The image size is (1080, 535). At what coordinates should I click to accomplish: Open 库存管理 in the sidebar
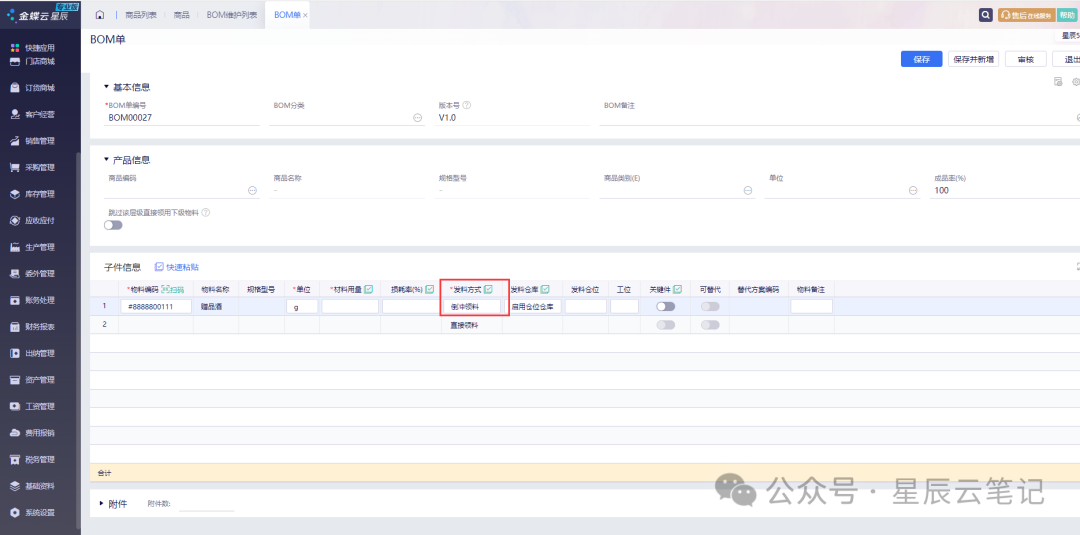(x=39, y=194)
